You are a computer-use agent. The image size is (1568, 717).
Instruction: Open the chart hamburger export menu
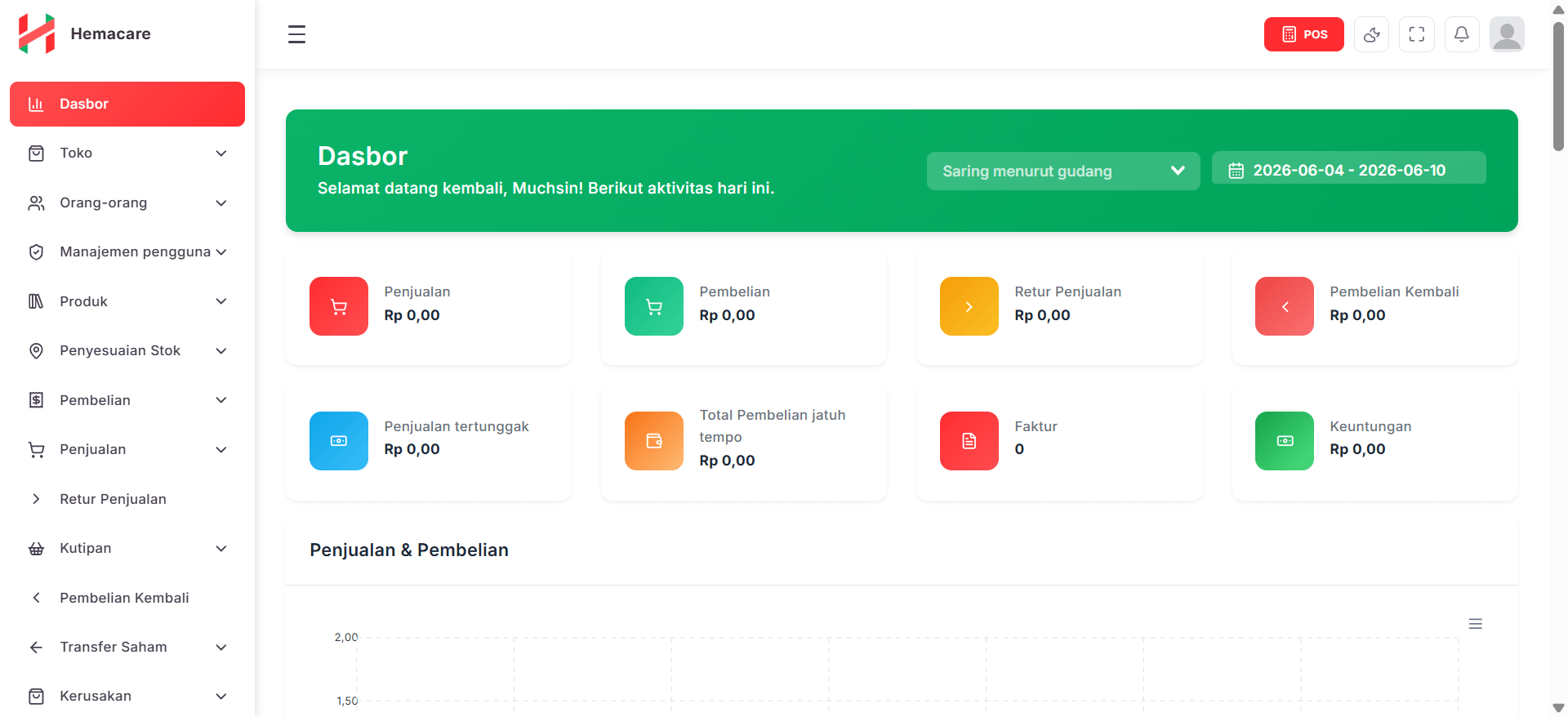[x=1475, y=624]
